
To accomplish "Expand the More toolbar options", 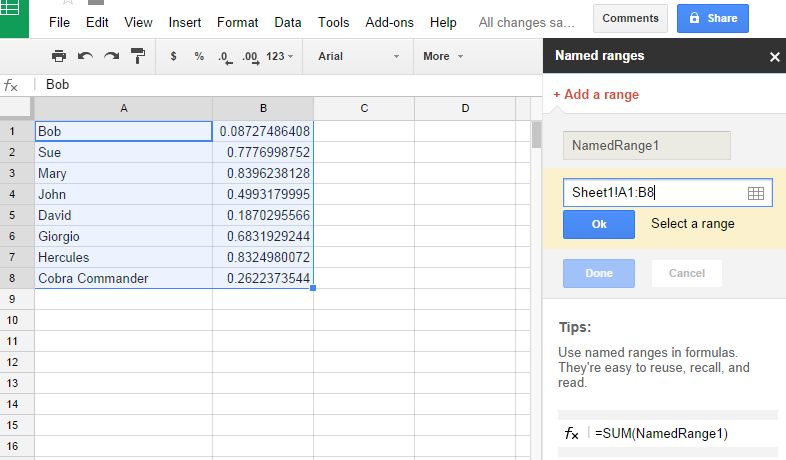I will point(443,56).
